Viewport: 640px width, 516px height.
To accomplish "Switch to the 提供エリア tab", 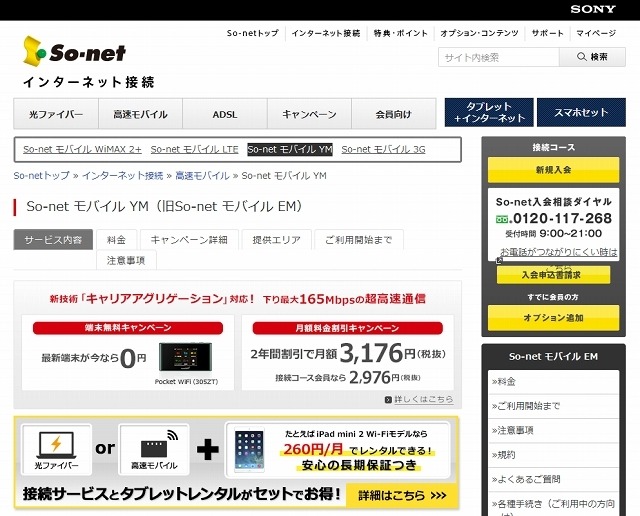I will (x=276, y=240).
